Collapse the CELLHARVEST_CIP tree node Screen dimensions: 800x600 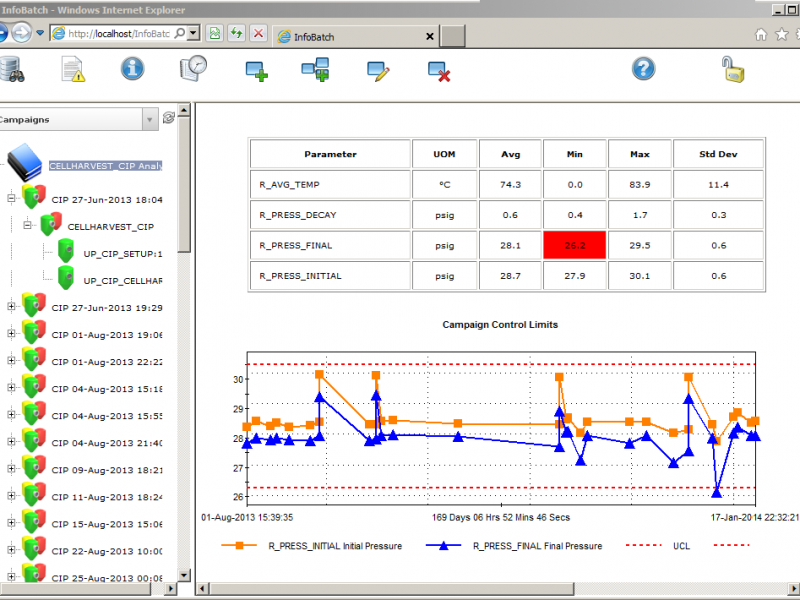coord(28,225)
